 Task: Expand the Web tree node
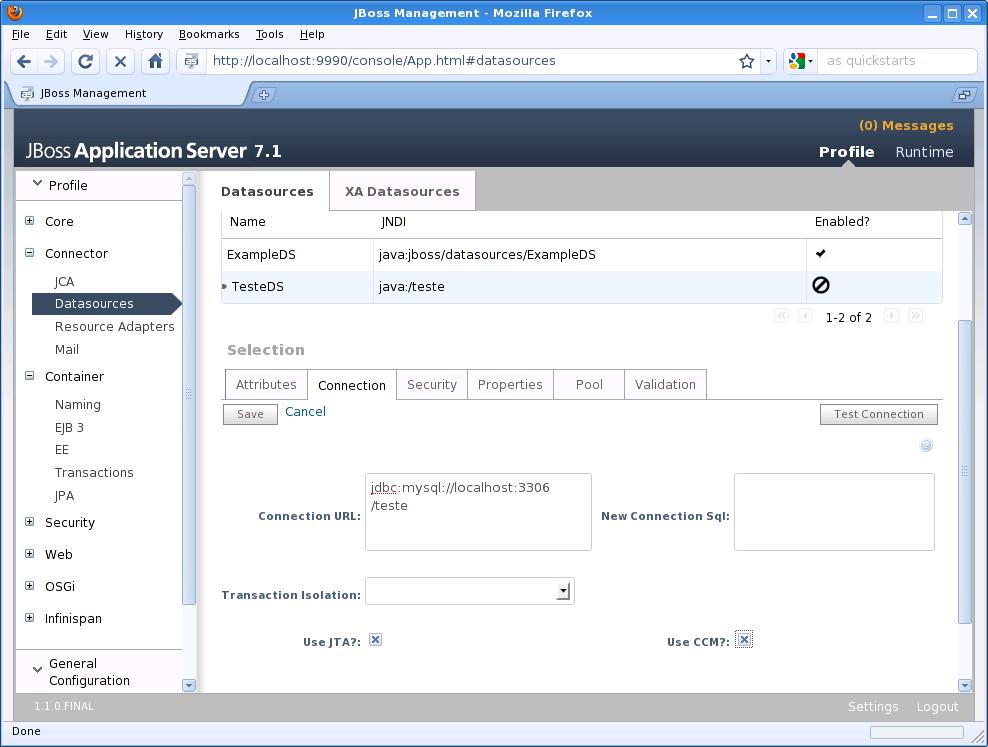30,554
